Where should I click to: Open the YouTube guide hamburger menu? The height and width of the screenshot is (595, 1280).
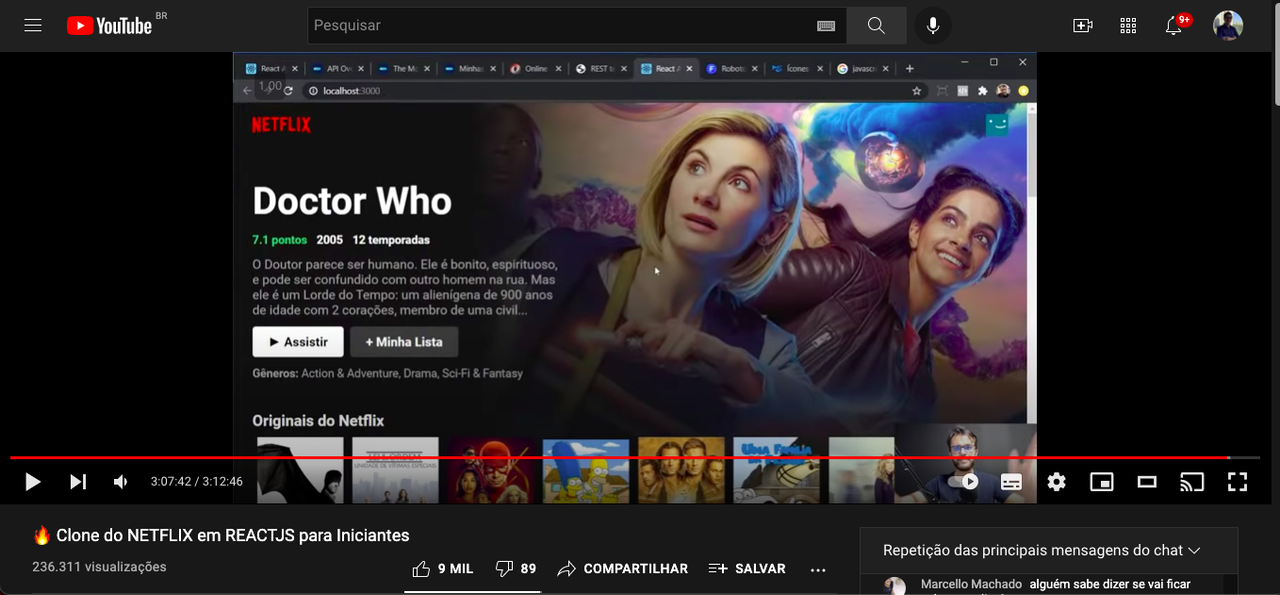point(33,25)
